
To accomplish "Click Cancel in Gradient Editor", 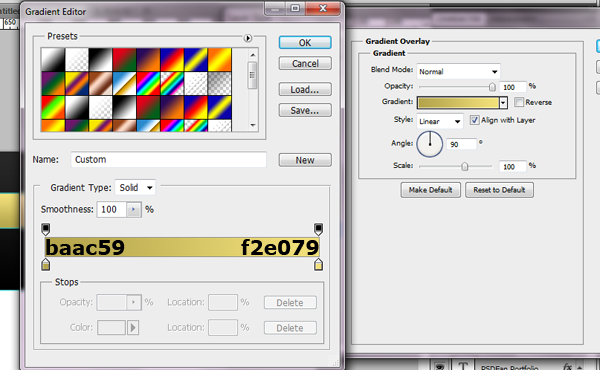I will pos(305,63).
